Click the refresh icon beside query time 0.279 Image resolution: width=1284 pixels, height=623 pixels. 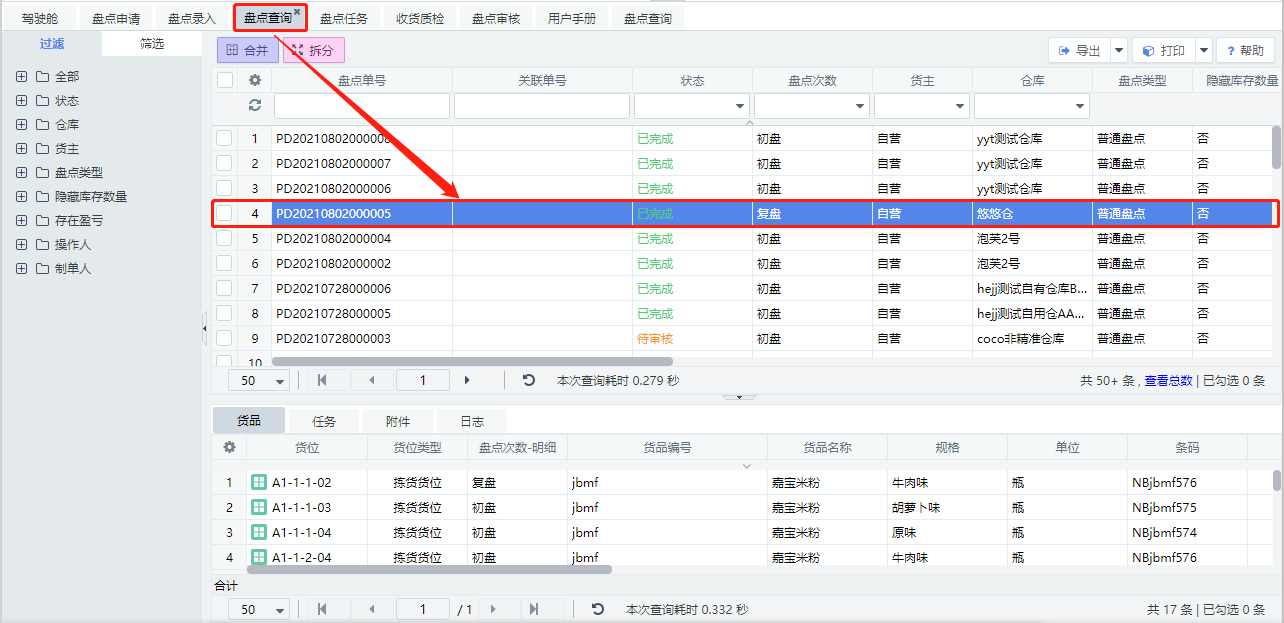tap(529, 380)
